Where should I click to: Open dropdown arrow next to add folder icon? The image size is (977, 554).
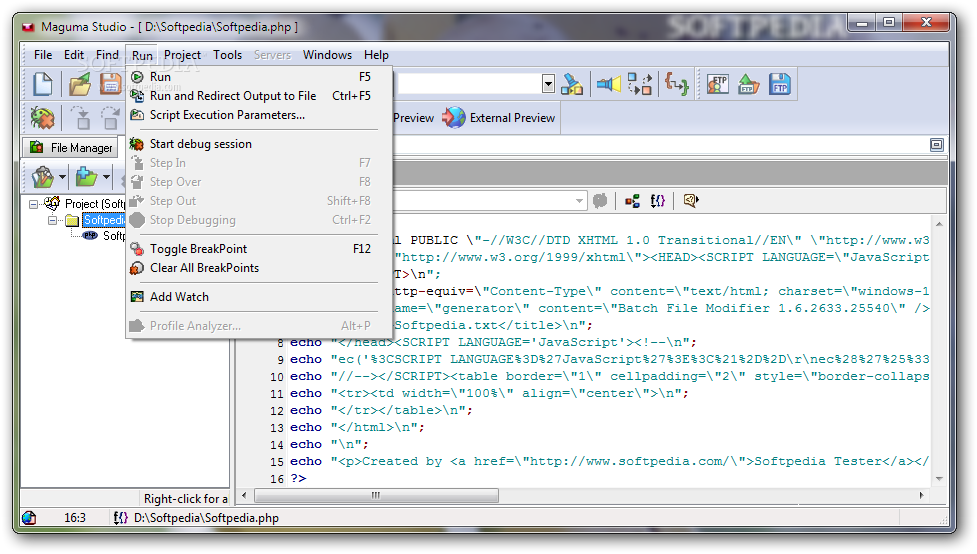[x=107, y=178]
